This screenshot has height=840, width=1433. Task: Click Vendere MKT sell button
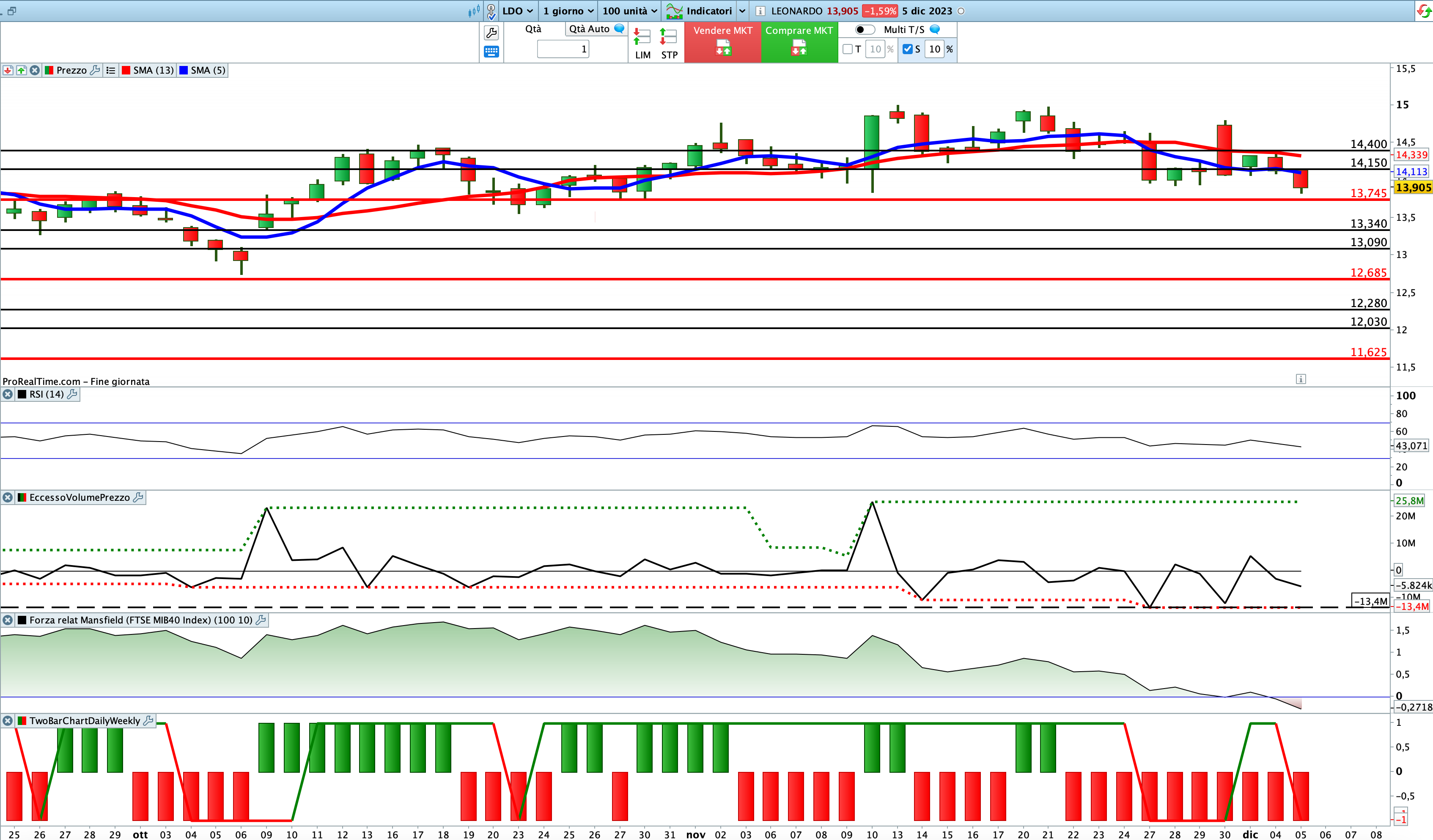coord(723,42)
